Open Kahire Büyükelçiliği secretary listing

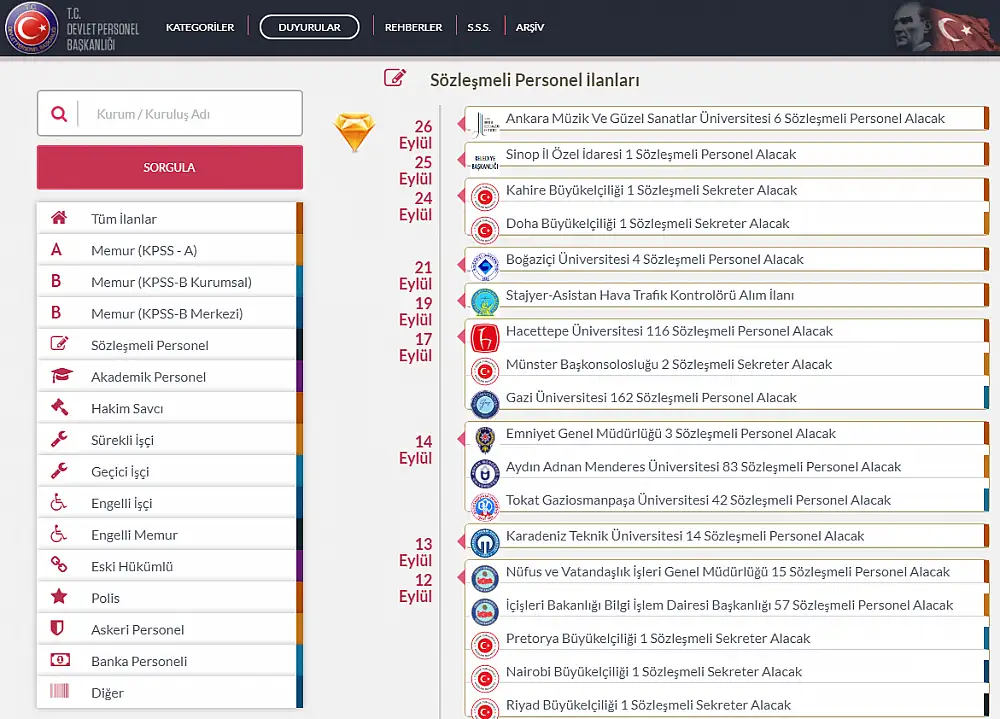click(727, 190)
